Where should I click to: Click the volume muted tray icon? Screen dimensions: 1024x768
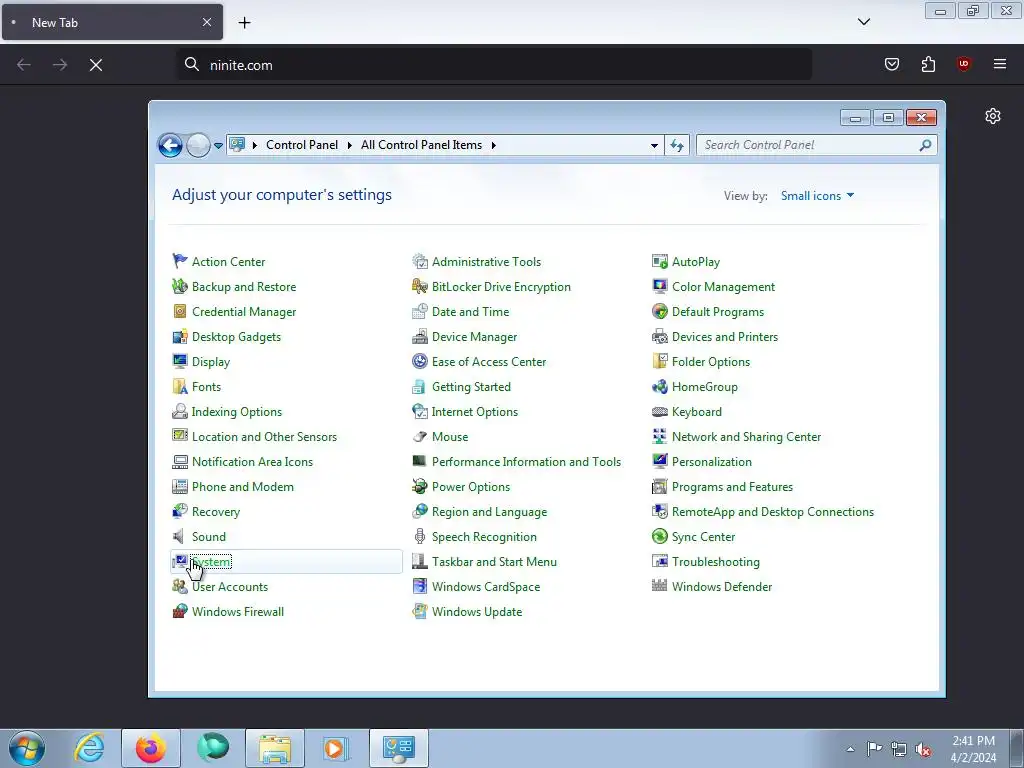[923, 749]
